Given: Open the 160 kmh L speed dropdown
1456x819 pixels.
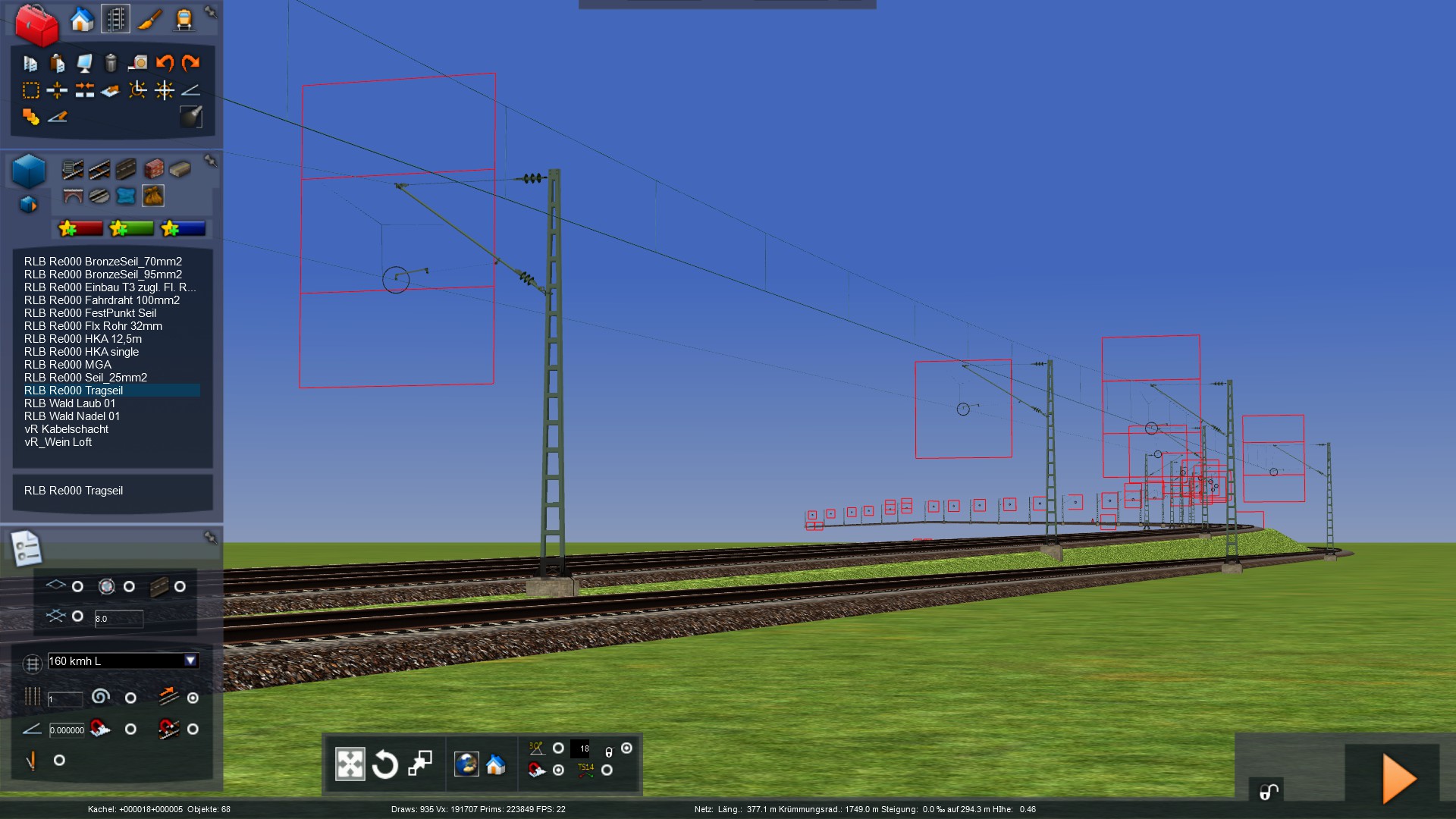Looking at the screenshot, I should [190, 661].
